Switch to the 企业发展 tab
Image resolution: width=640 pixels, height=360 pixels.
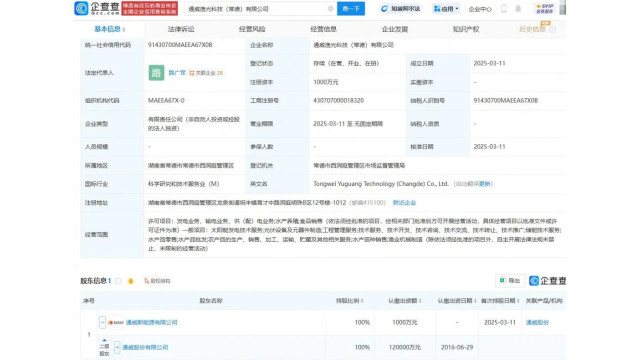click(395, 29)
